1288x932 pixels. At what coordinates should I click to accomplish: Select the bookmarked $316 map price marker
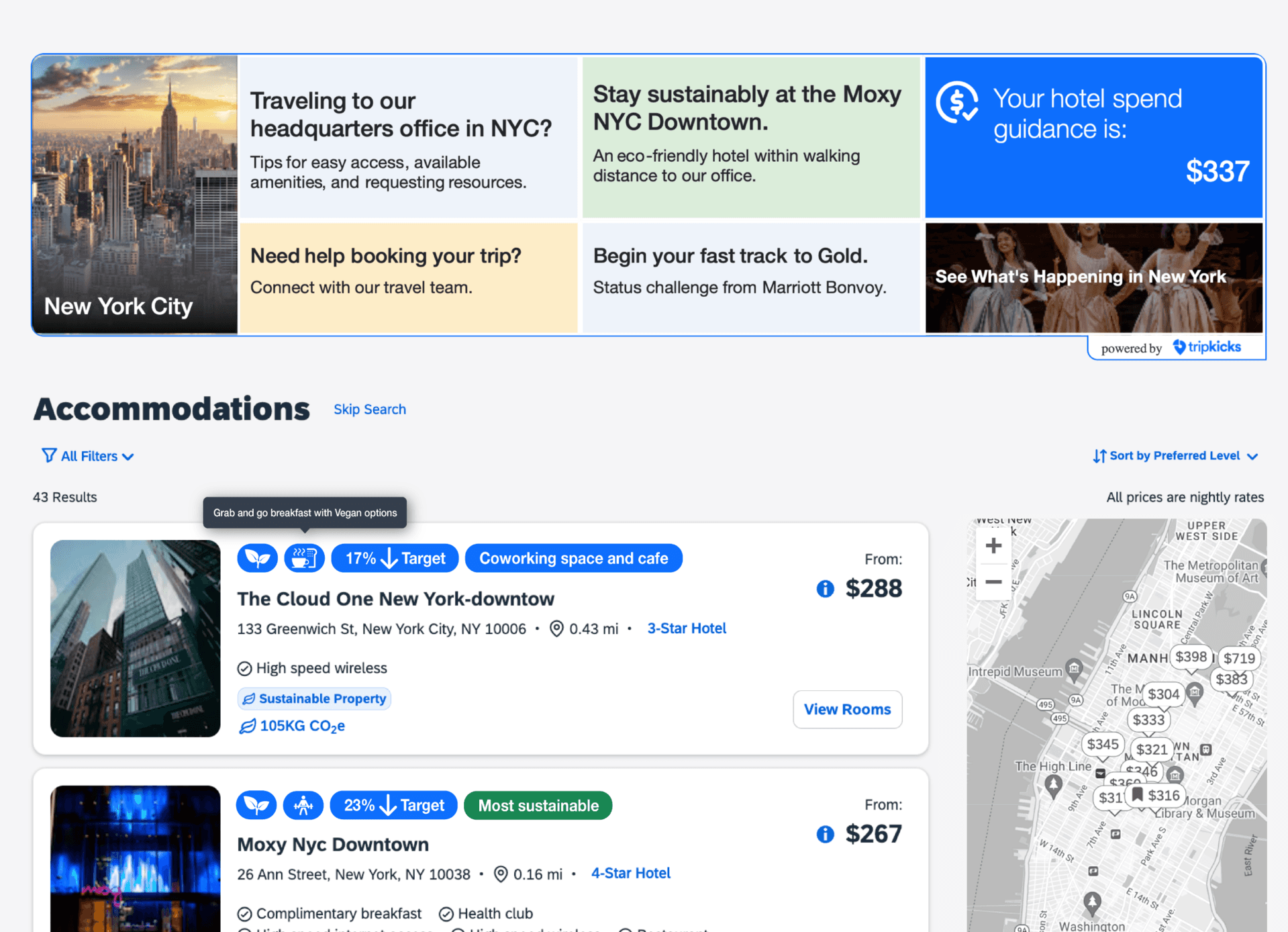pyautogui.click(x=1156, y=796)
